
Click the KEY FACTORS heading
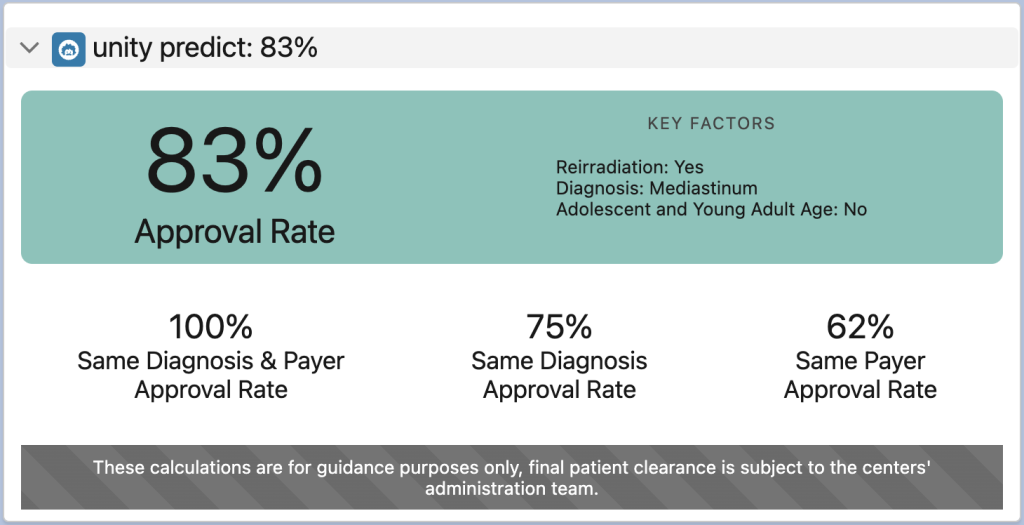point(711,124)
